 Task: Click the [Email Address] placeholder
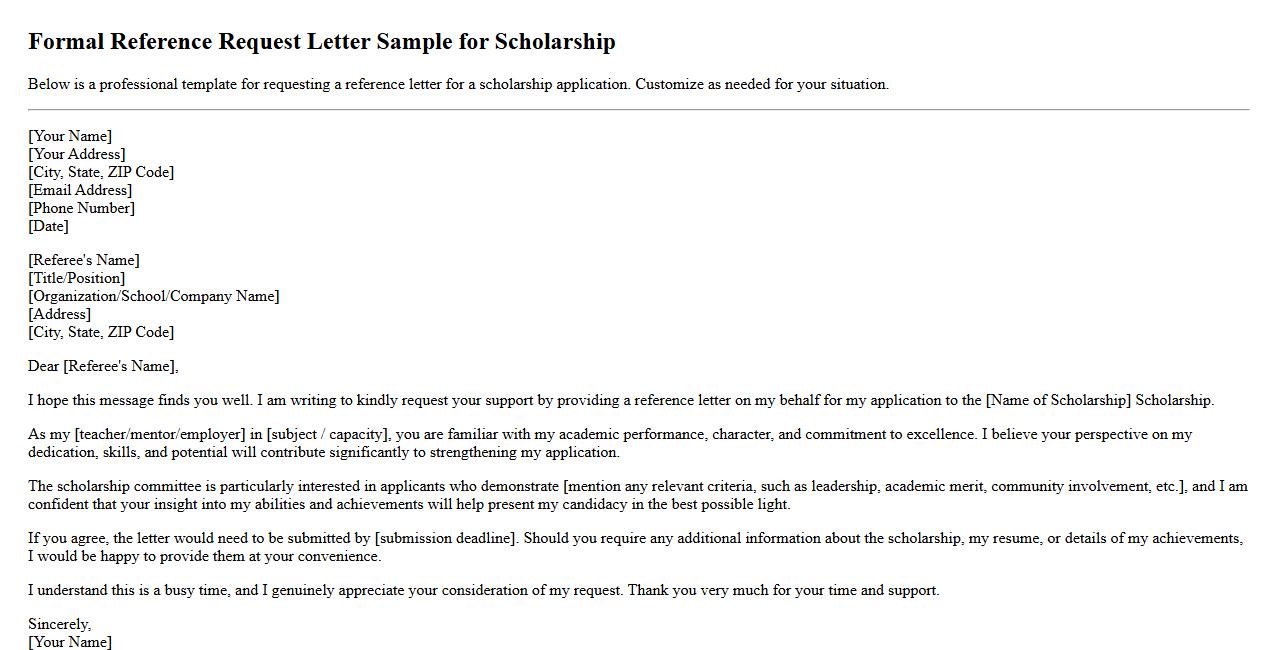click(x=80, y=190)
